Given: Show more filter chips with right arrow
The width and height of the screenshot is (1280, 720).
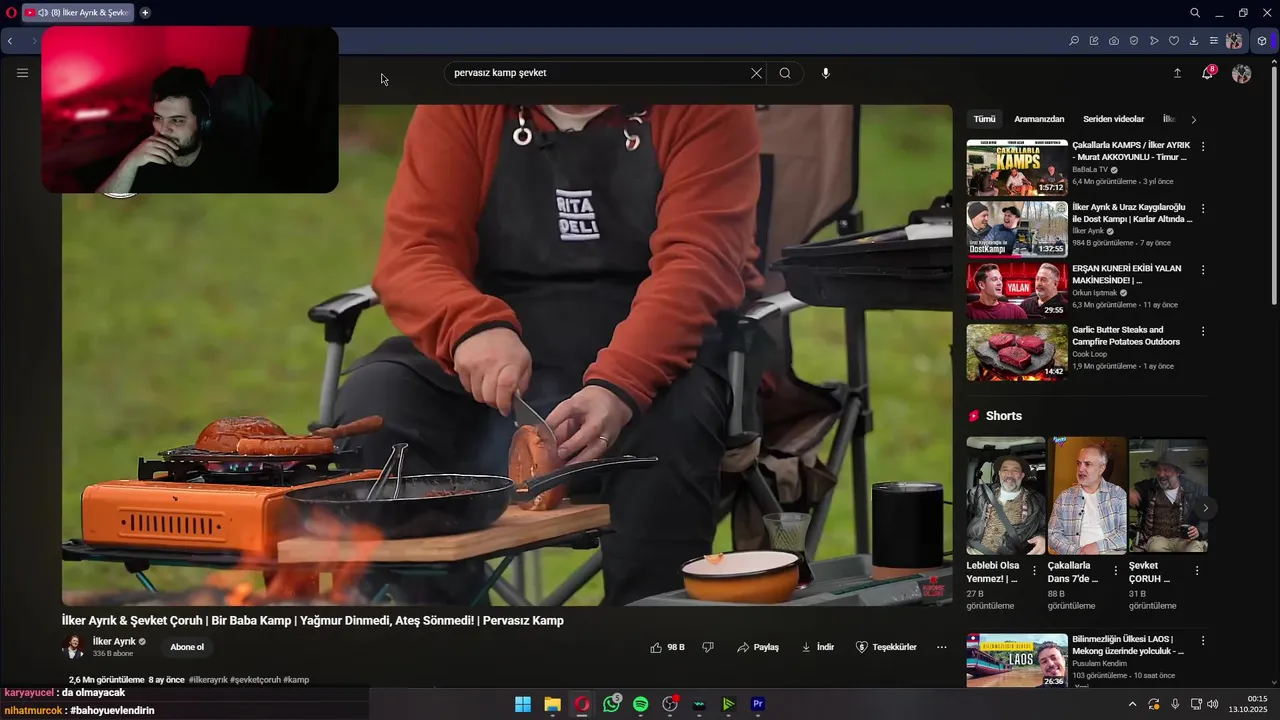Looking at the screenshot, I should (x=1193, y=119).
